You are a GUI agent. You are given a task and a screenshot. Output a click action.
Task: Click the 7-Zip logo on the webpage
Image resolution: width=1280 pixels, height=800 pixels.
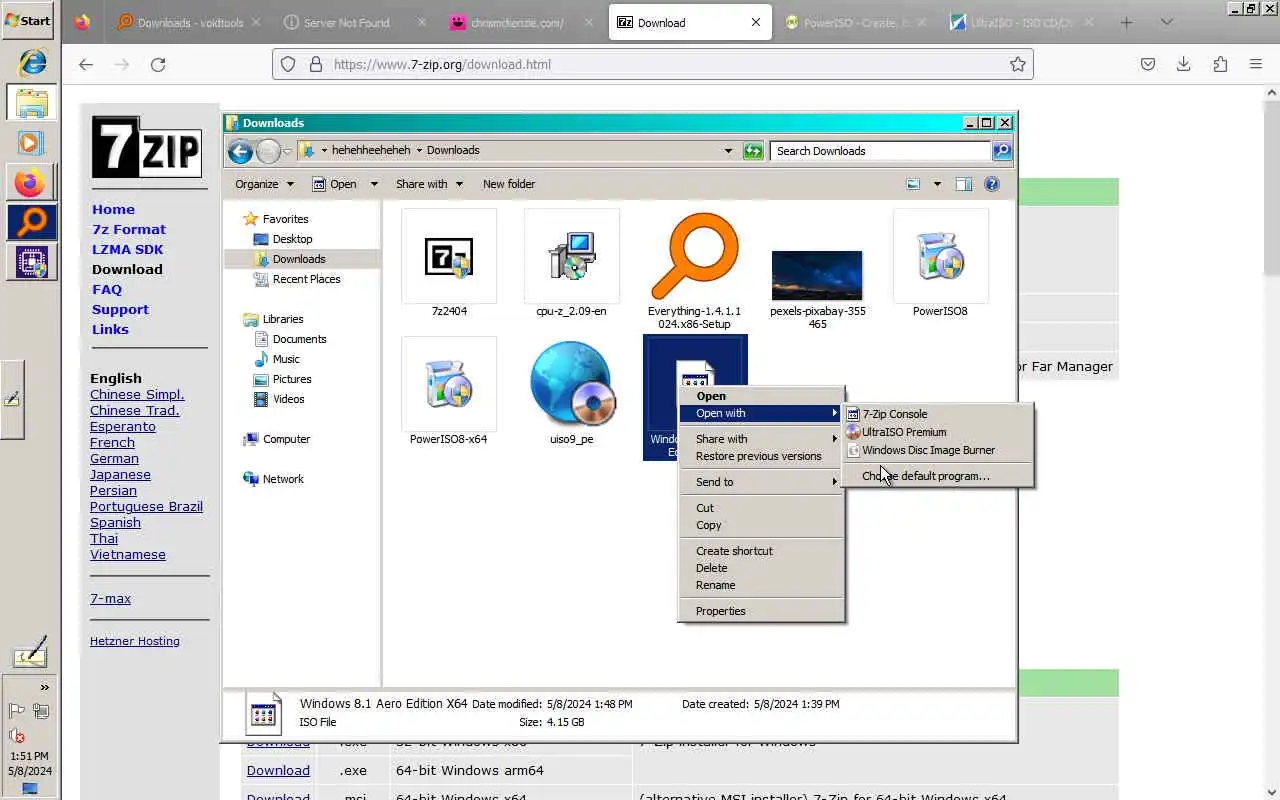[x=147, y=147]
